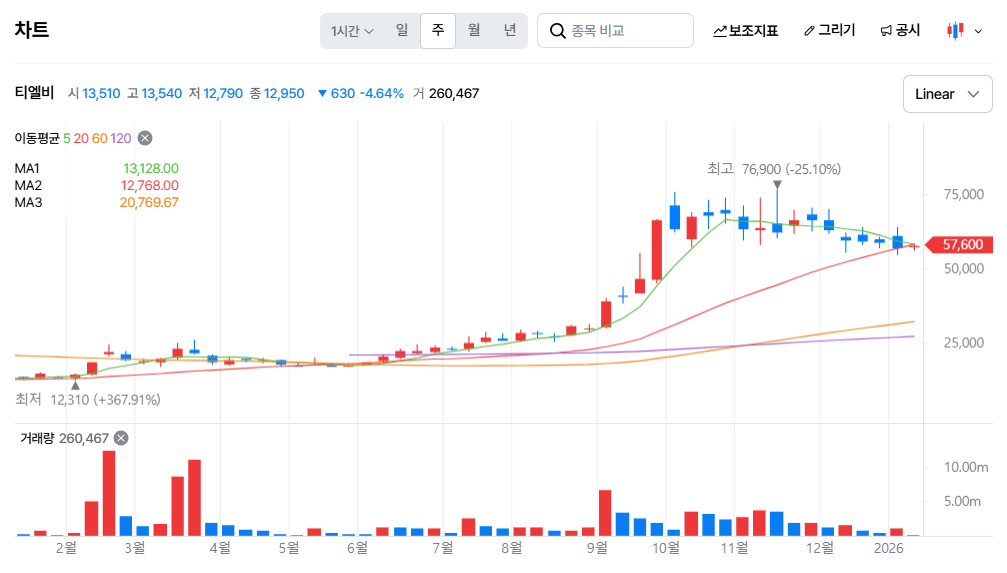Screen dimensions: 1007x573
Task: Click the MA3 value 20,769.67
Action: pyautogui.click(x=149, y=202)
